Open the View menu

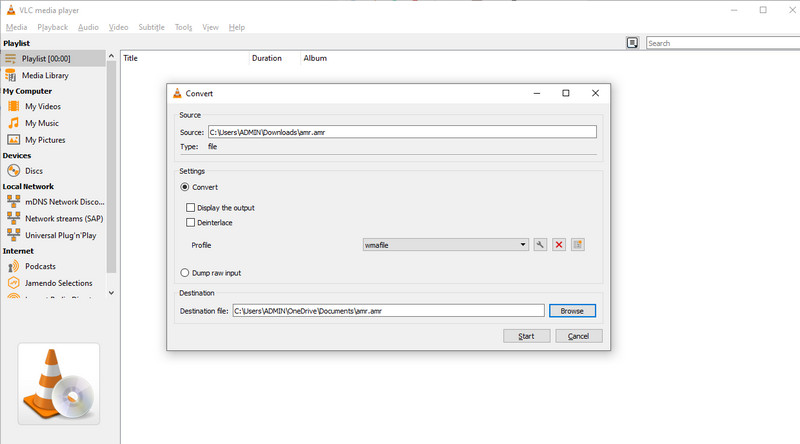(210, 27)
